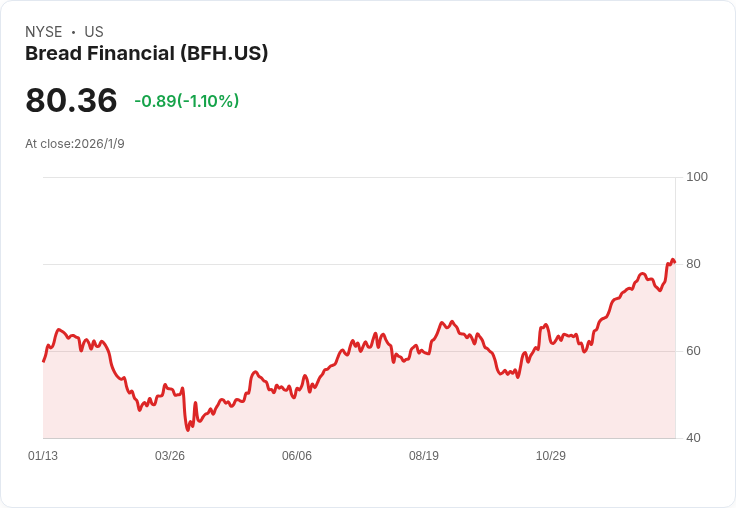Click the 06/06 x-axis date

coord(297,456)
